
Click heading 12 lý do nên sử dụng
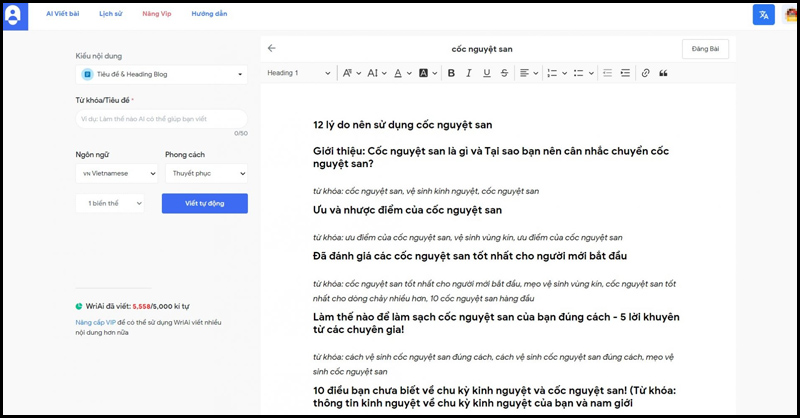coord(403,125)
